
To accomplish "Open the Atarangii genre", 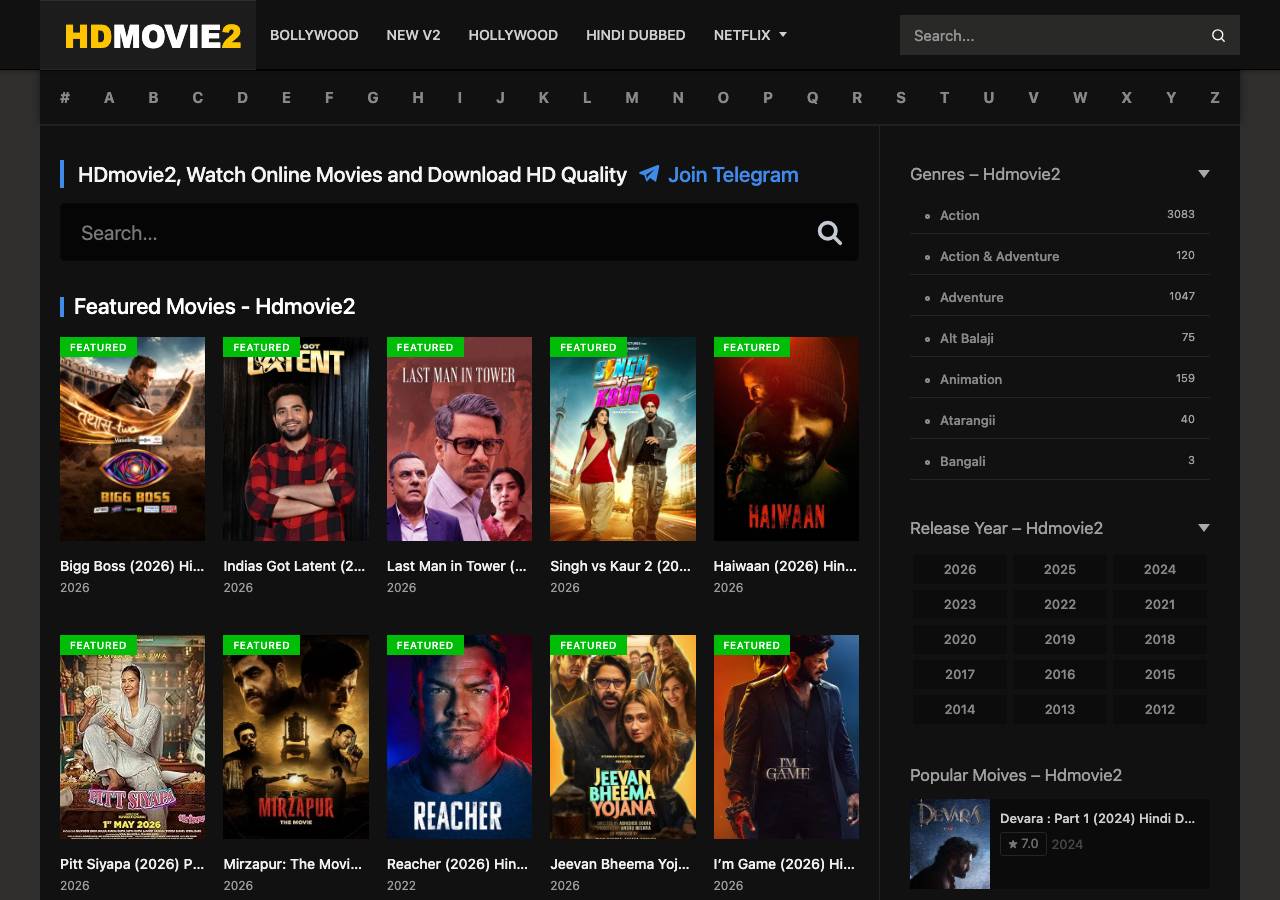I will pyautogui.click(x=968, y=420).
